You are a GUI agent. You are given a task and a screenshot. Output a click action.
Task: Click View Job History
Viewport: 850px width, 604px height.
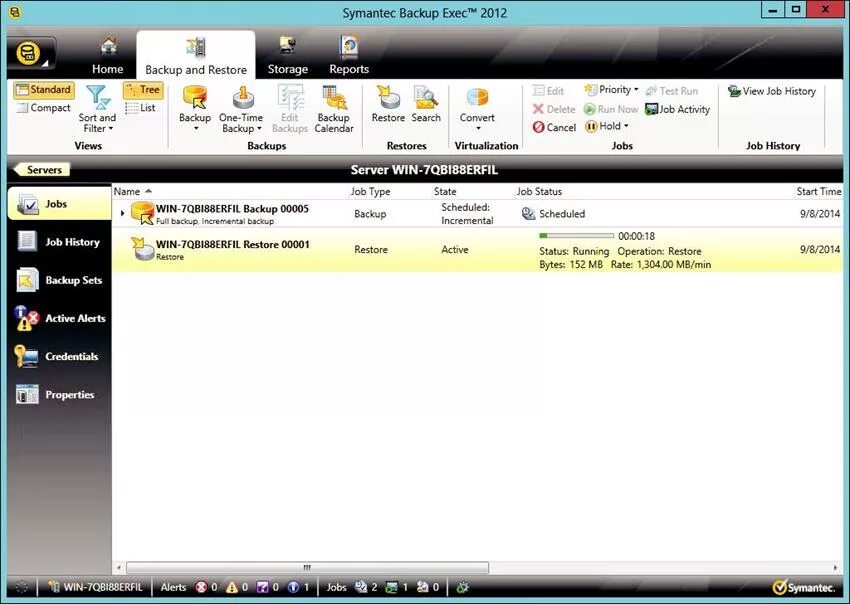click(x=772, y=91)
